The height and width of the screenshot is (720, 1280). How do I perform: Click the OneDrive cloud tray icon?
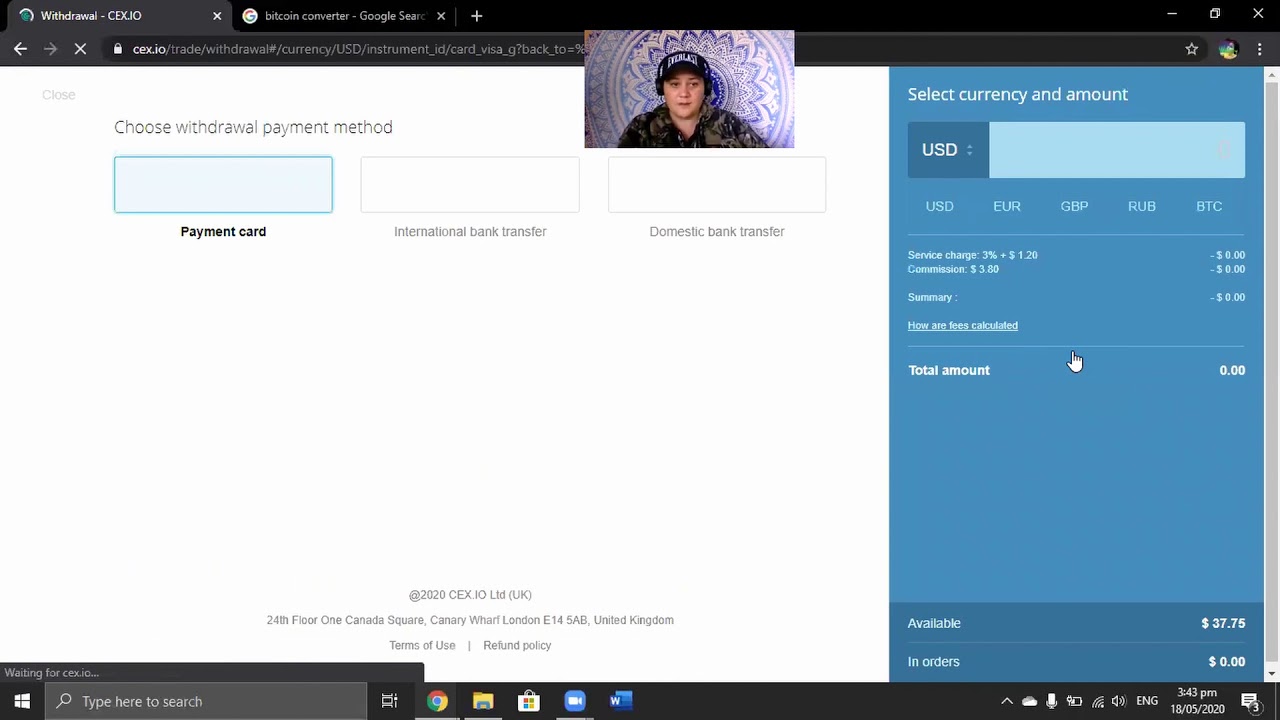1029,701
